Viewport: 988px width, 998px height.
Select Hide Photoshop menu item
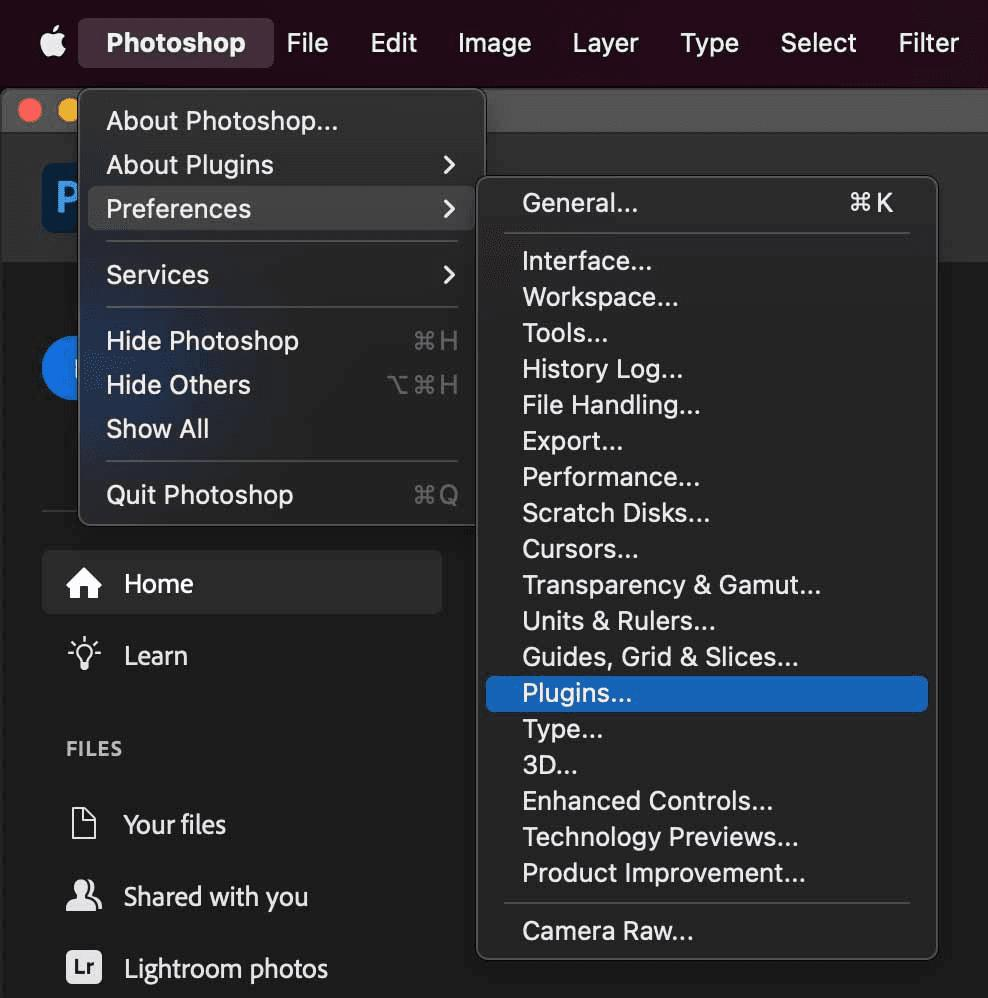(203, 341)
